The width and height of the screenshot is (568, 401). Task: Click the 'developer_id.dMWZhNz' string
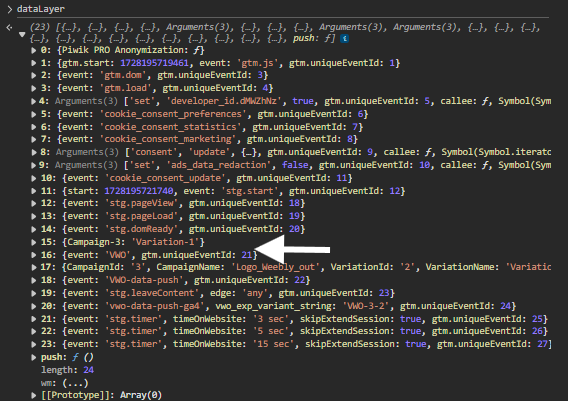pyautogui.click(x=224, y=101)
